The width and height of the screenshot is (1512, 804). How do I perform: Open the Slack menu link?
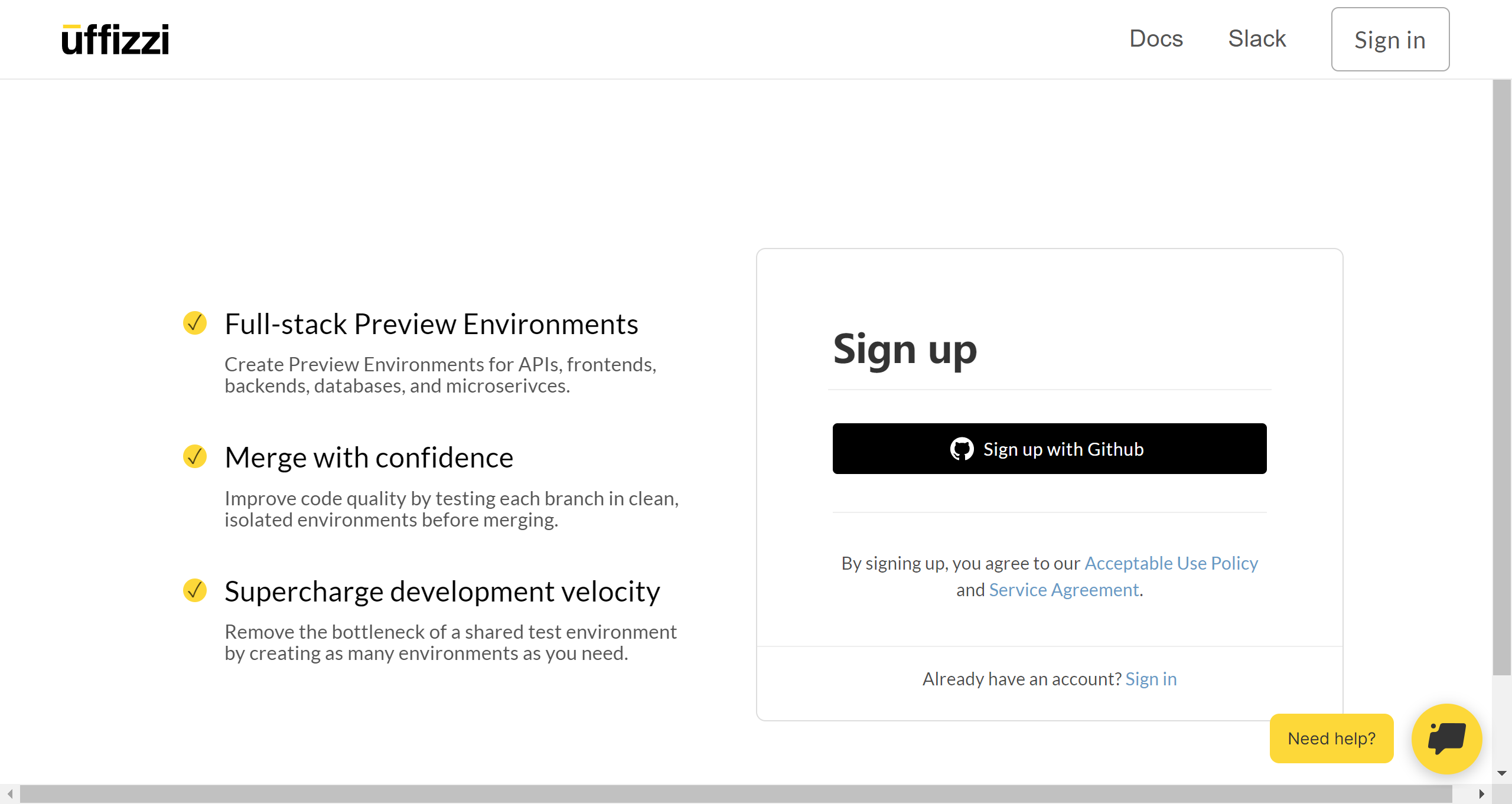coord(1257,39)
